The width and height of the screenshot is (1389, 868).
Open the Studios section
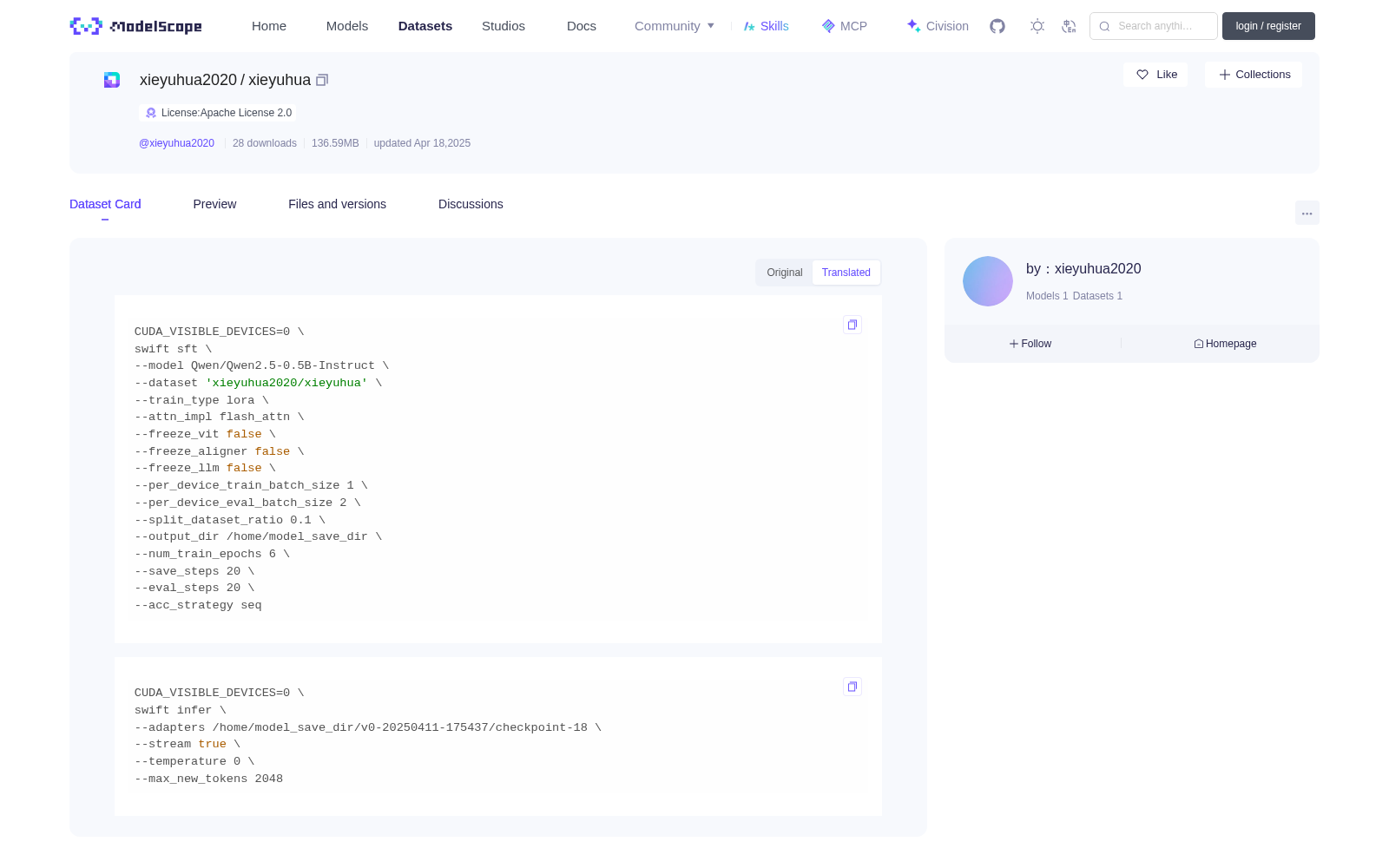504,26
